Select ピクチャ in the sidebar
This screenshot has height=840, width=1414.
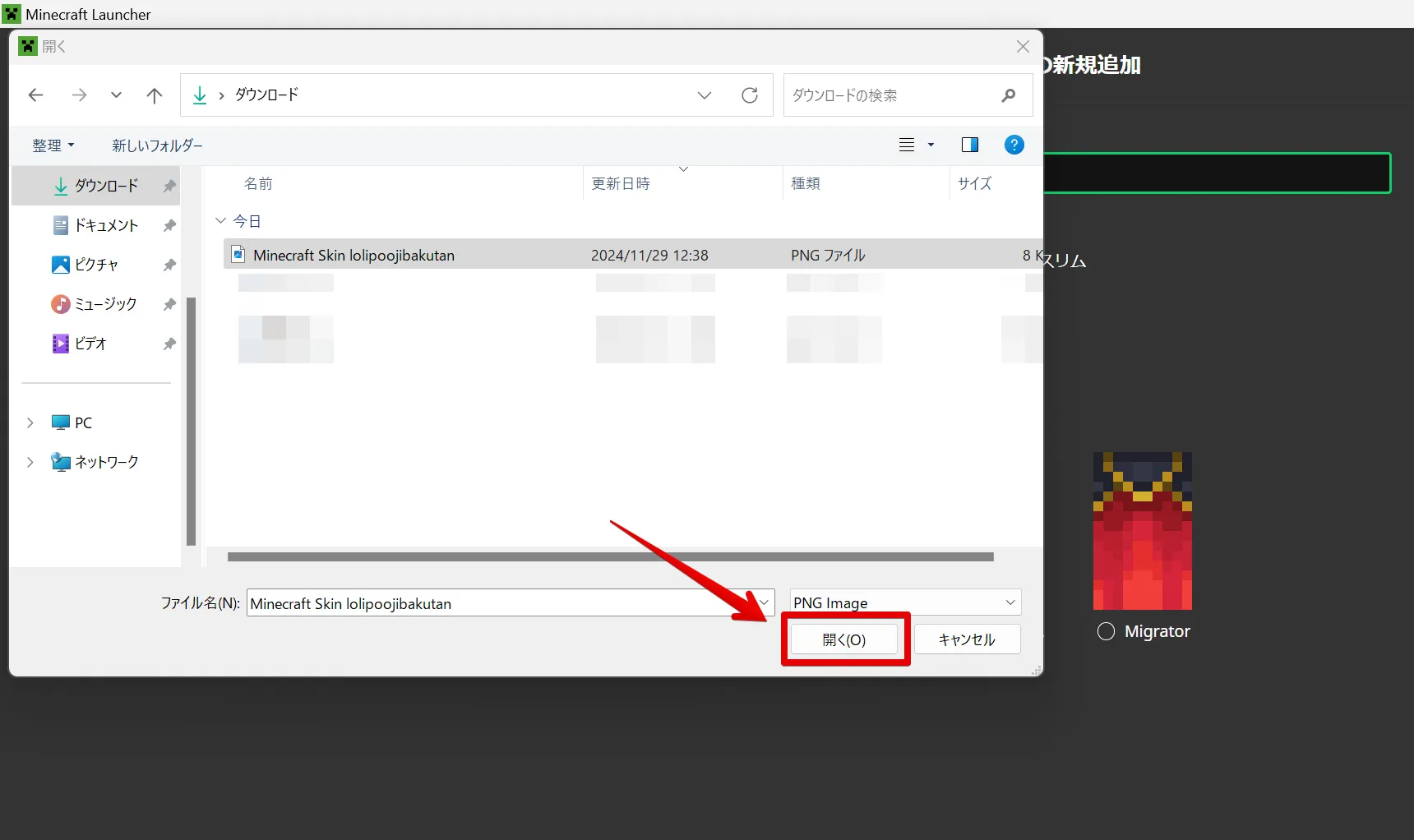point(95,265)
